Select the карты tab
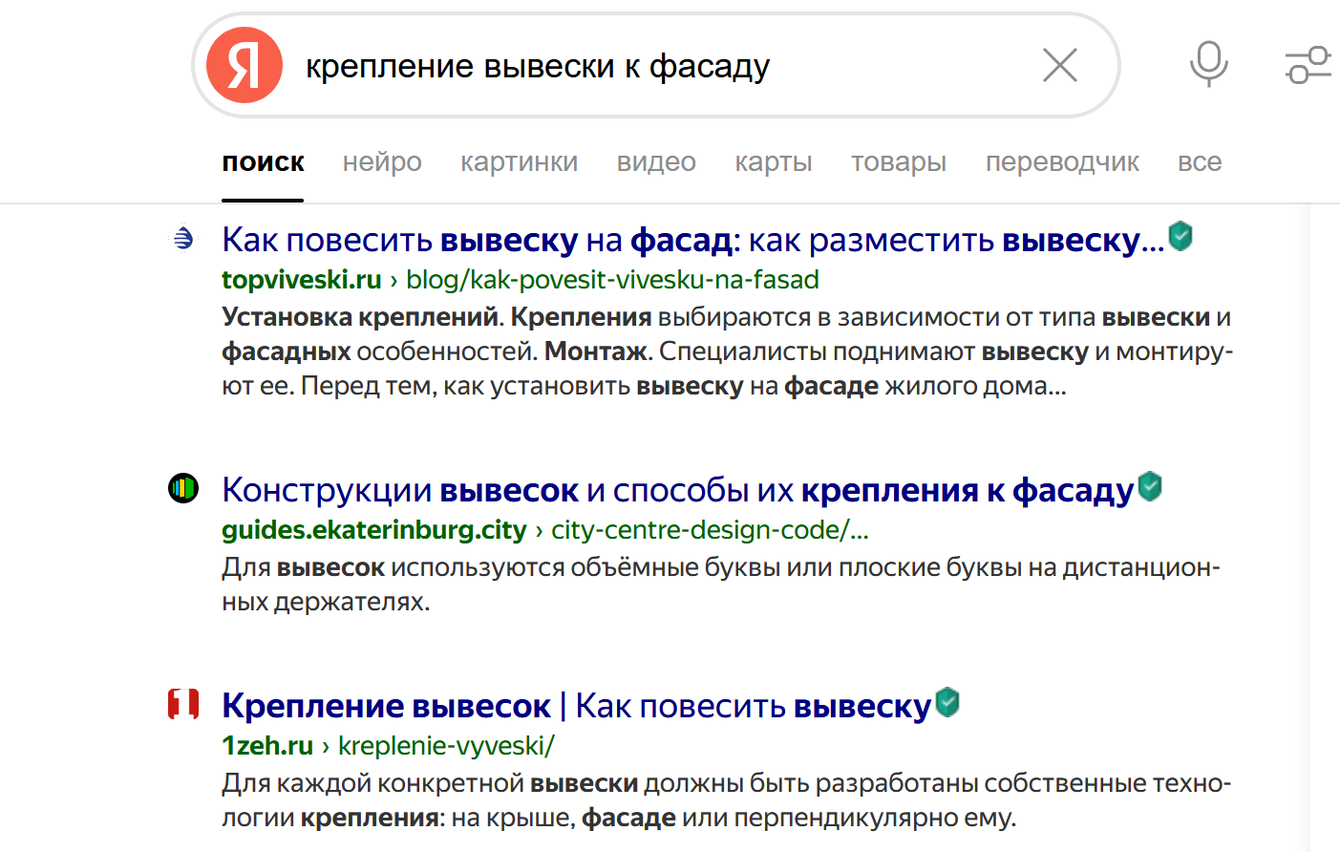The image size is (1340, 852). coord(773,162)
